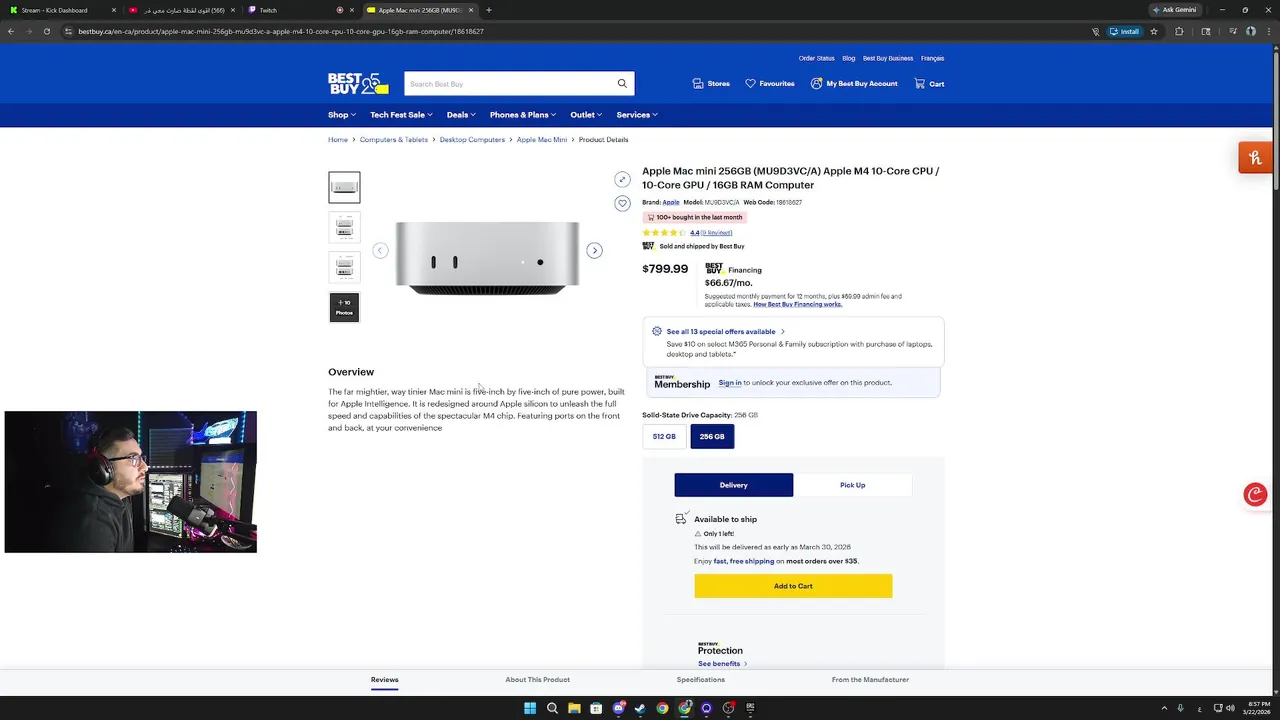Bookmark this page star icon
Screen dimensions: 1280x720
pyautogui.click(x=1154, y=31)
